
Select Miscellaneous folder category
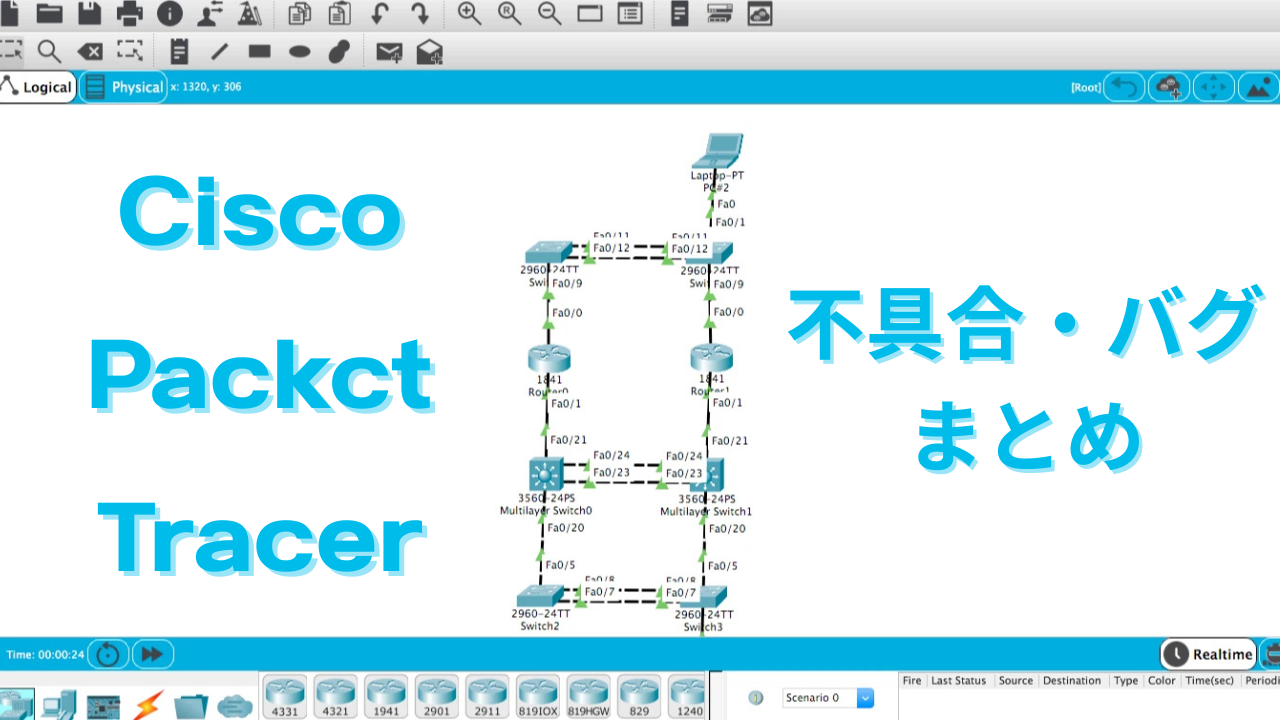click(192, 705)
